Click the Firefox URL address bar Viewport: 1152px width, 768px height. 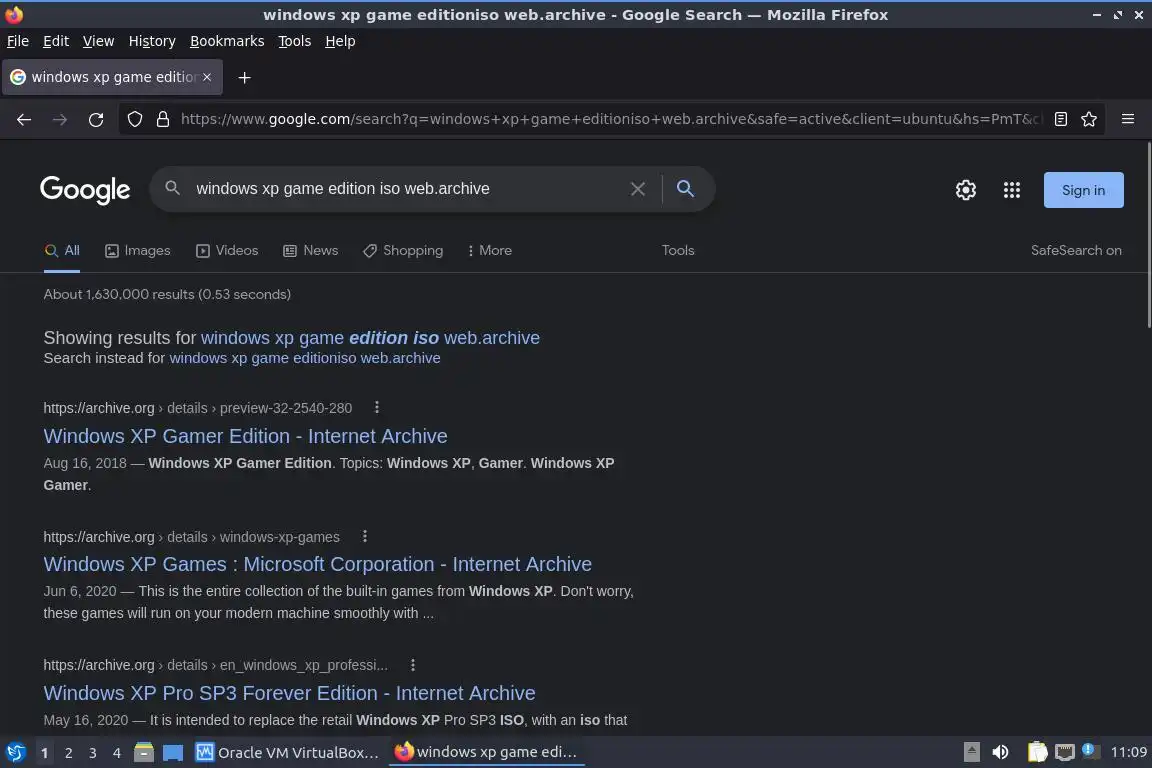tap(610, 119)
